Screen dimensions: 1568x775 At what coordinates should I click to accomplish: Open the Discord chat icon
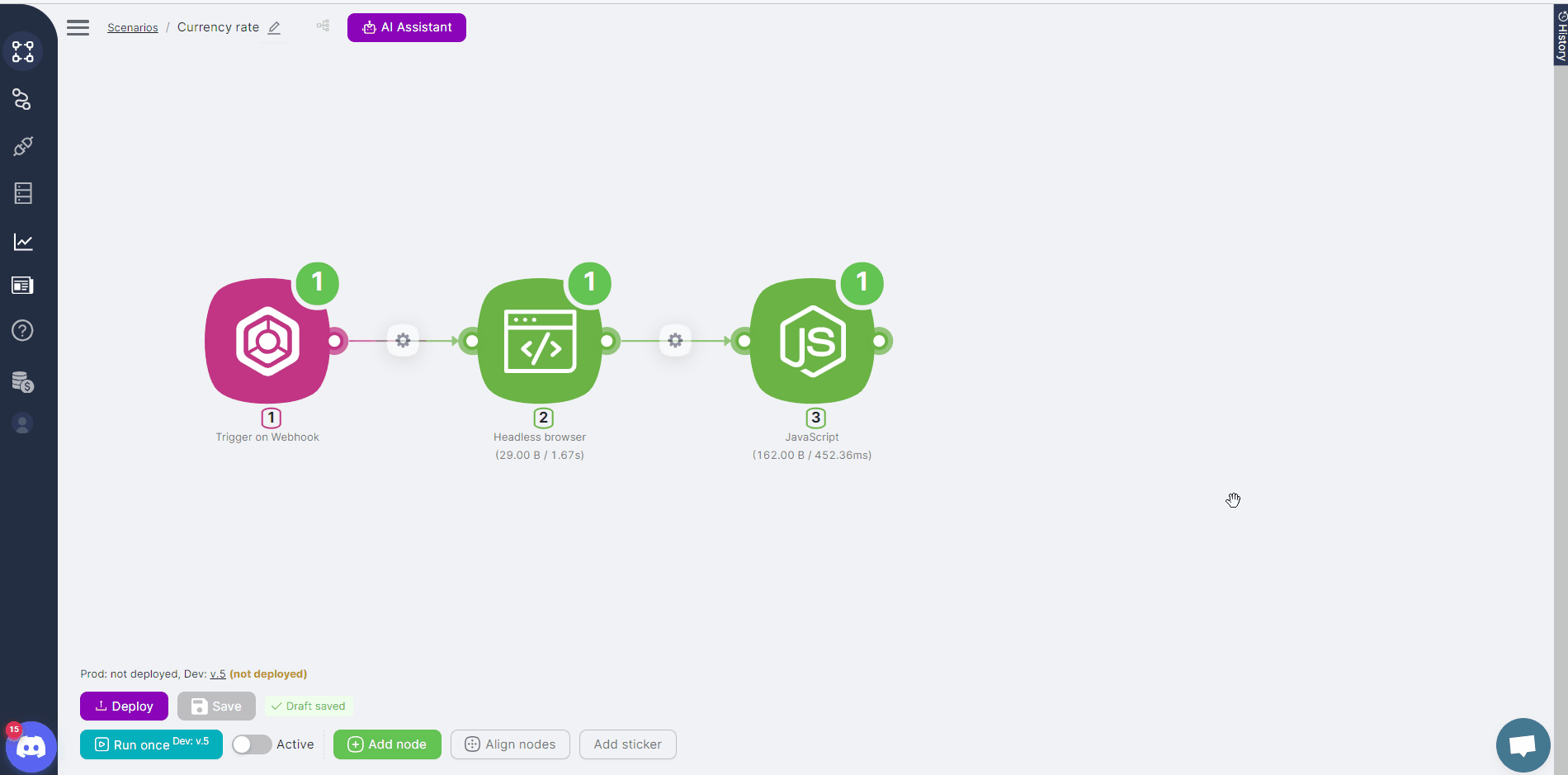pos(31,748)
